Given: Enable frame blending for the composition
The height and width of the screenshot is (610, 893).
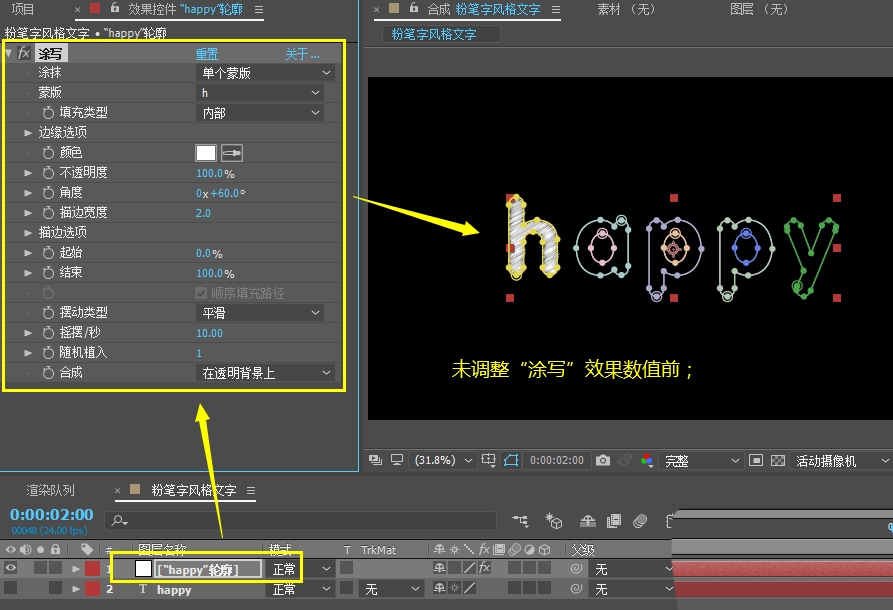Looking at the screenshot, I should pyautogui.click(x=612, y=521).
